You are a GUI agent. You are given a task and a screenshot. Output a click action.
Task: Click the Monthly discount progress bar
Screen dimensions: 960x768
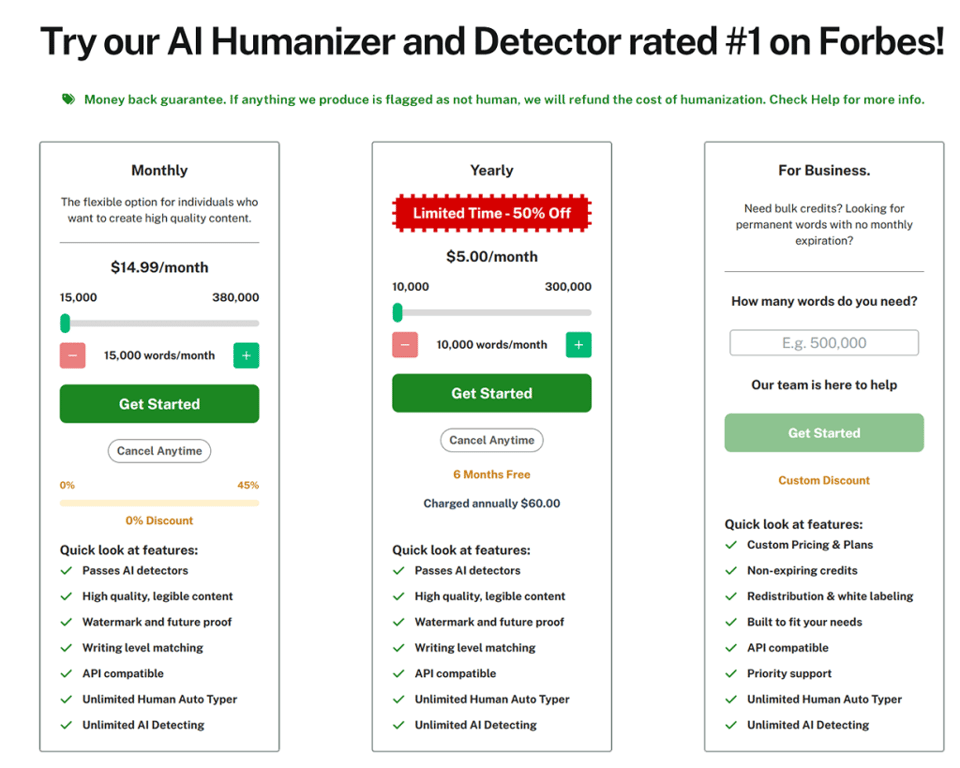(159, 503)
